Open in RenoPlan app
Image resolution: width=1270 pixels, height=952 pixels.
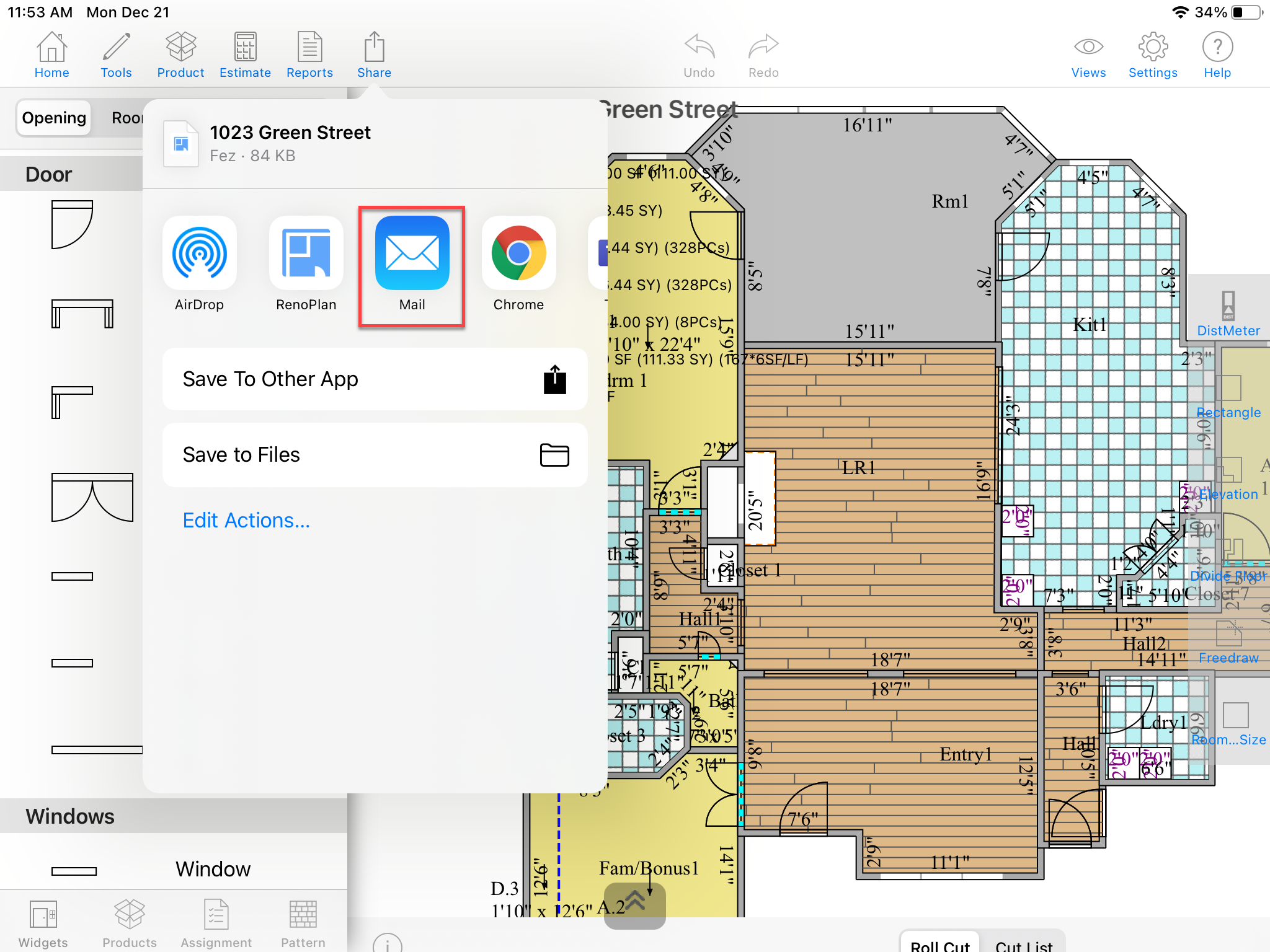click(306, 253)
